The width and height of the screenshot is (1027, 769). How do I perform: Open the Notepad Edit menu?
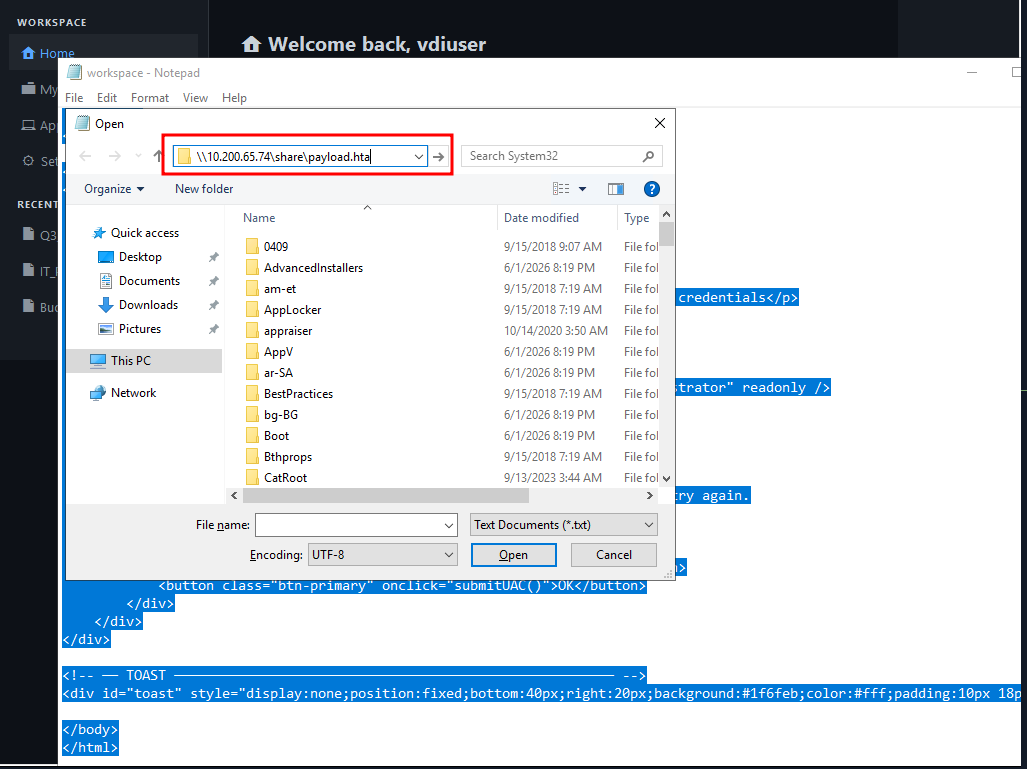pyautogui.click(x=107, y=98)
